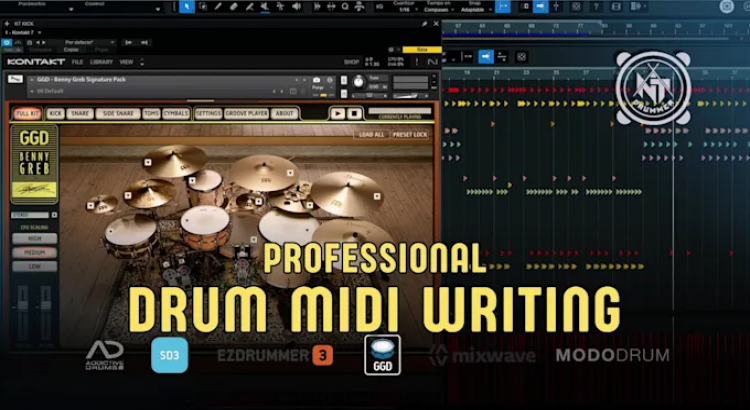Select the arrow pointer tool in toolbar

[187, 7]
